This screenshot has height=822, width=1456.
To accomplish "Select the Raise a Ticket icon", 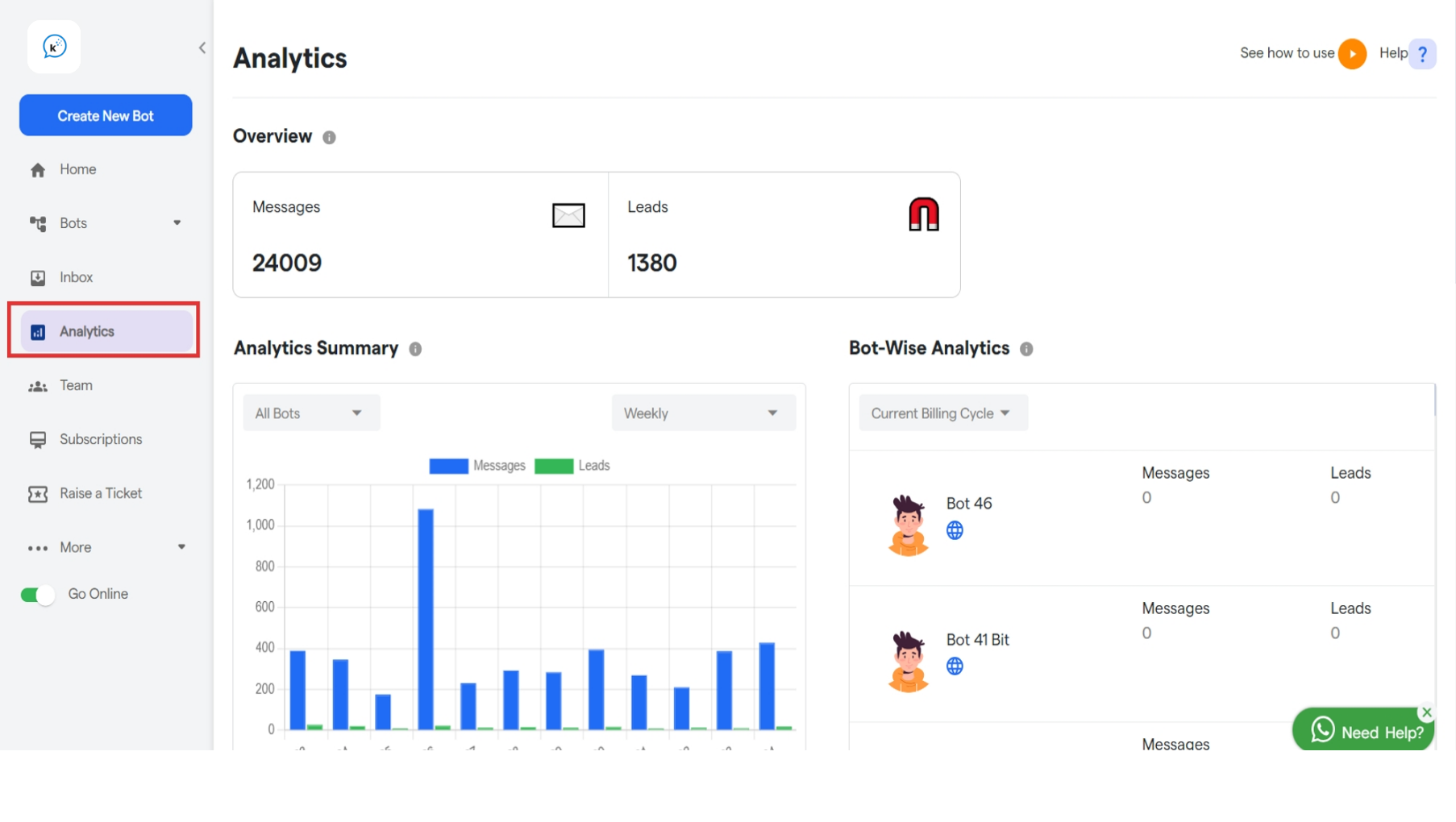I will pos(38,493).
